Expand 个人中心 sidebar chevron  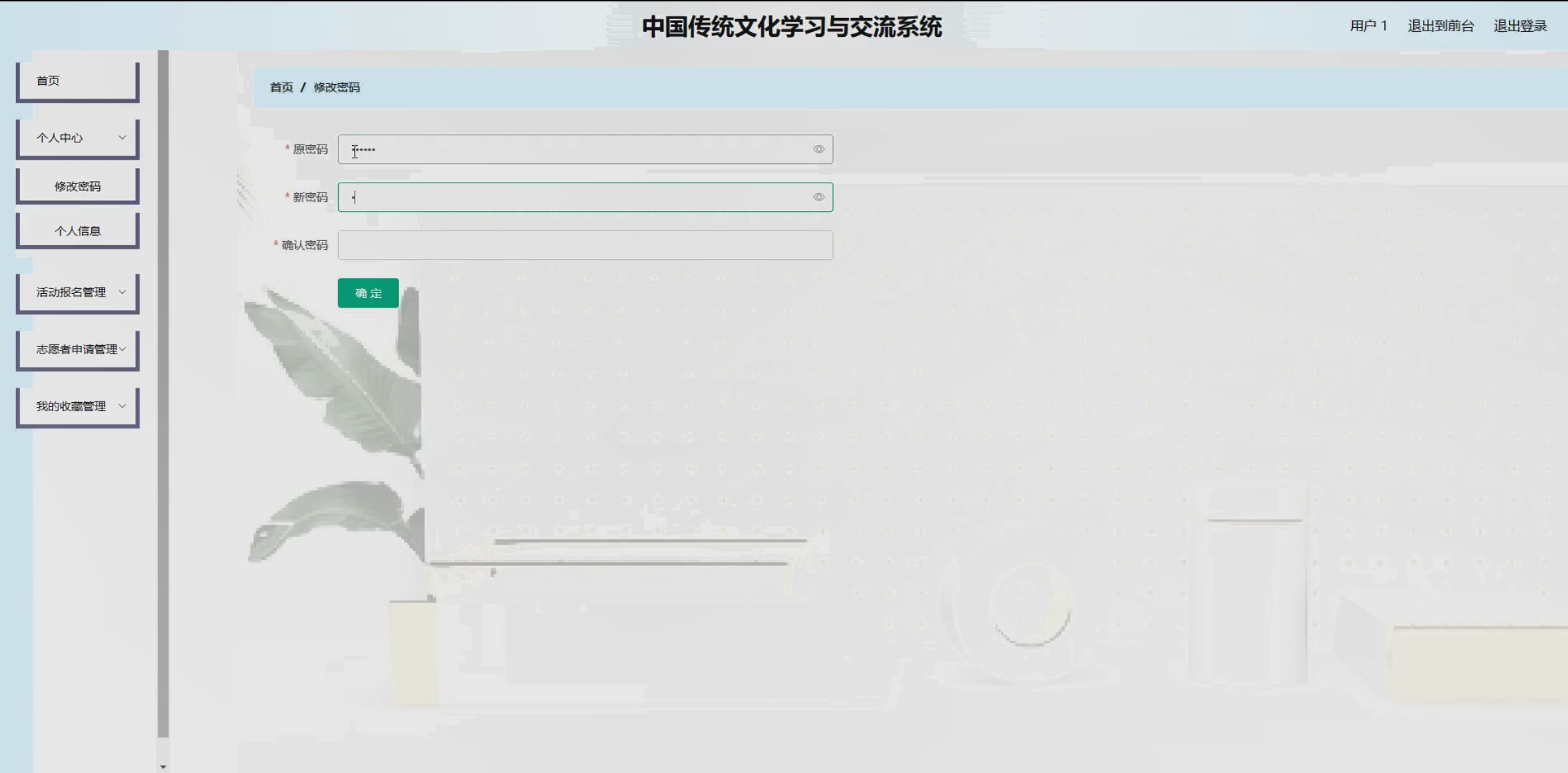(122, 138)
